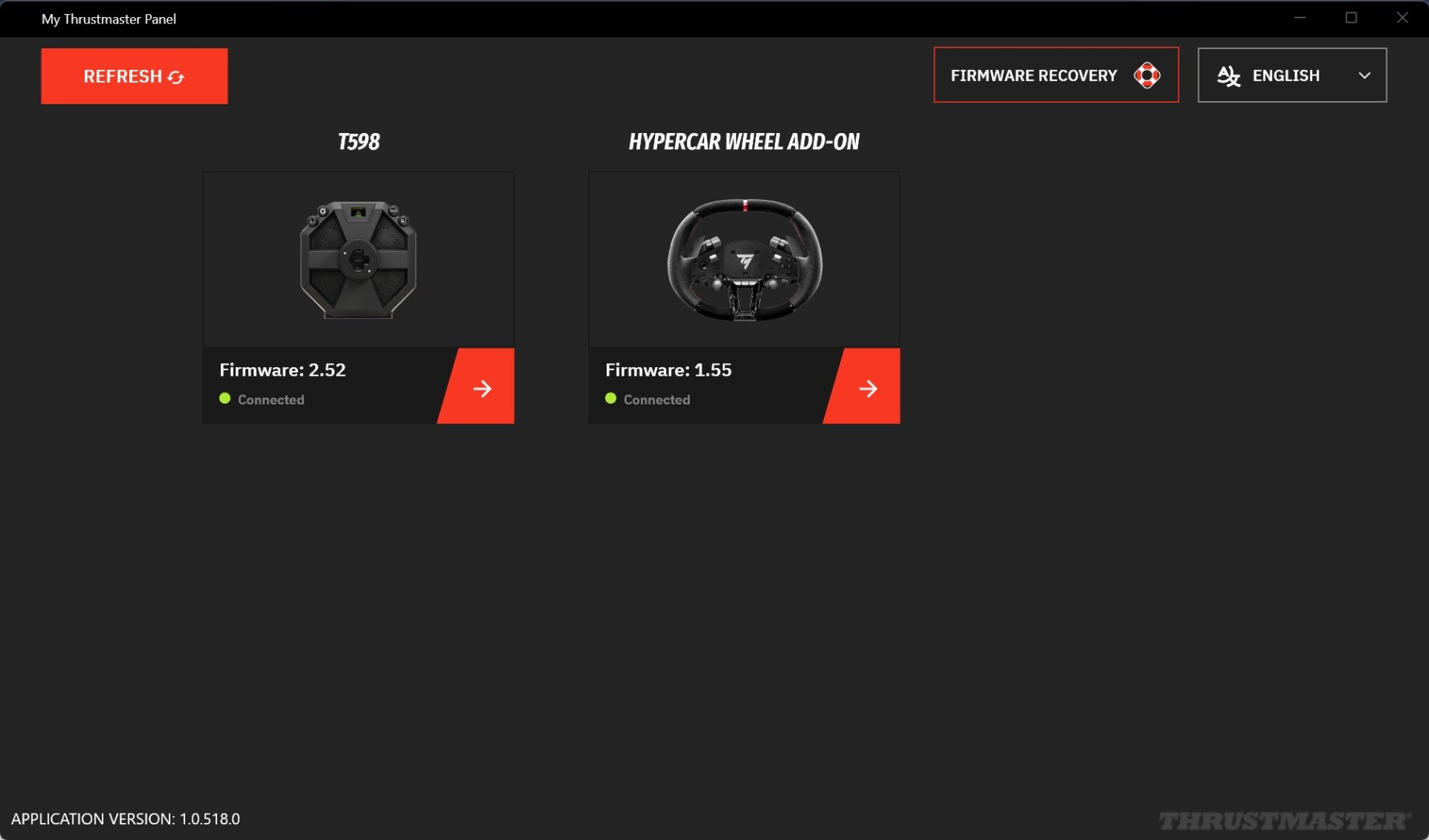1429x840 pixels.
Task: Open T598 settings with arrow button
Action: (x=482, y=388)
